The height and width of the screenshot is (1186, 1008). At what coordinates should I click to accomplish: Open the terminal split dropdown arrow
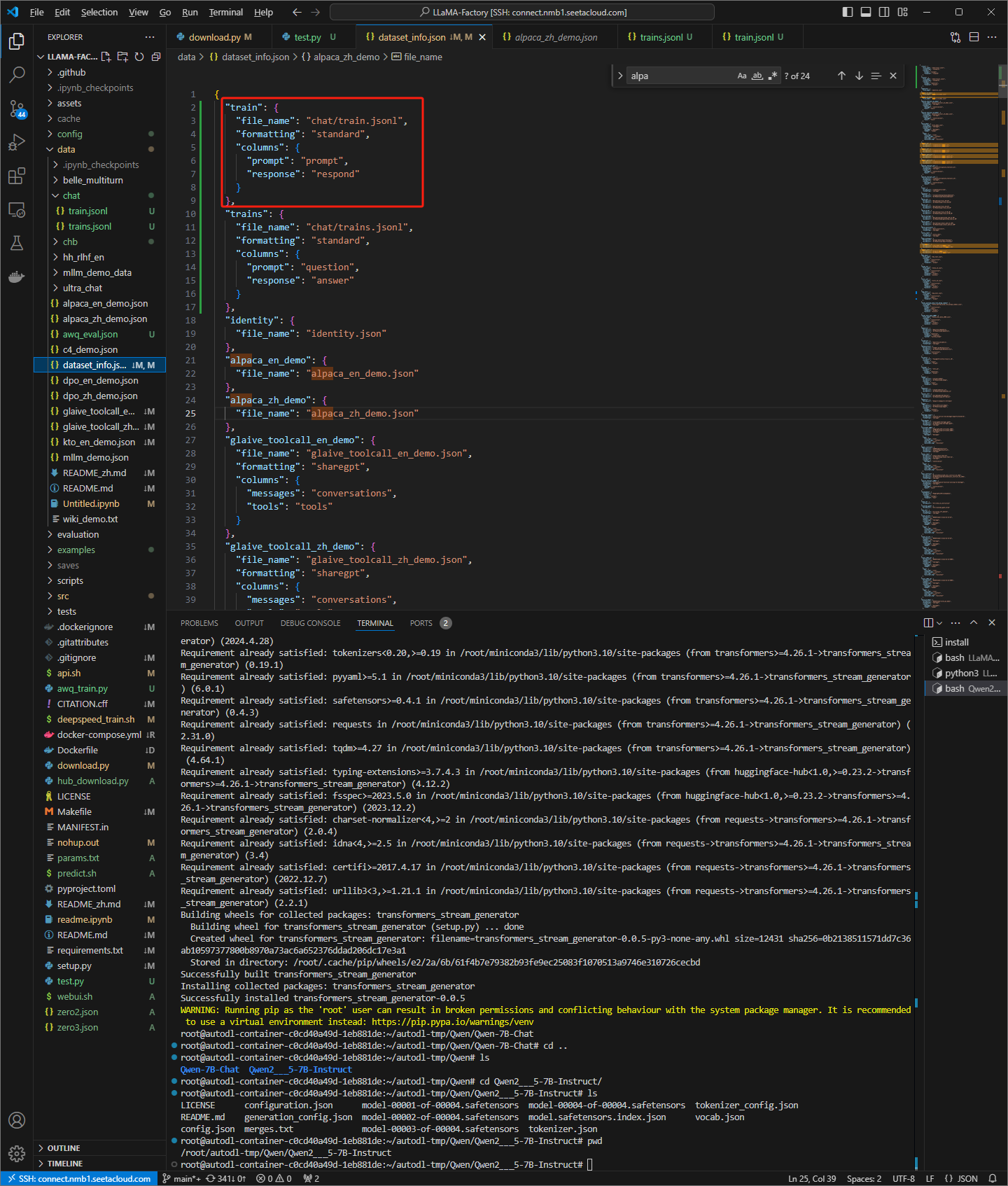(939, 622)
